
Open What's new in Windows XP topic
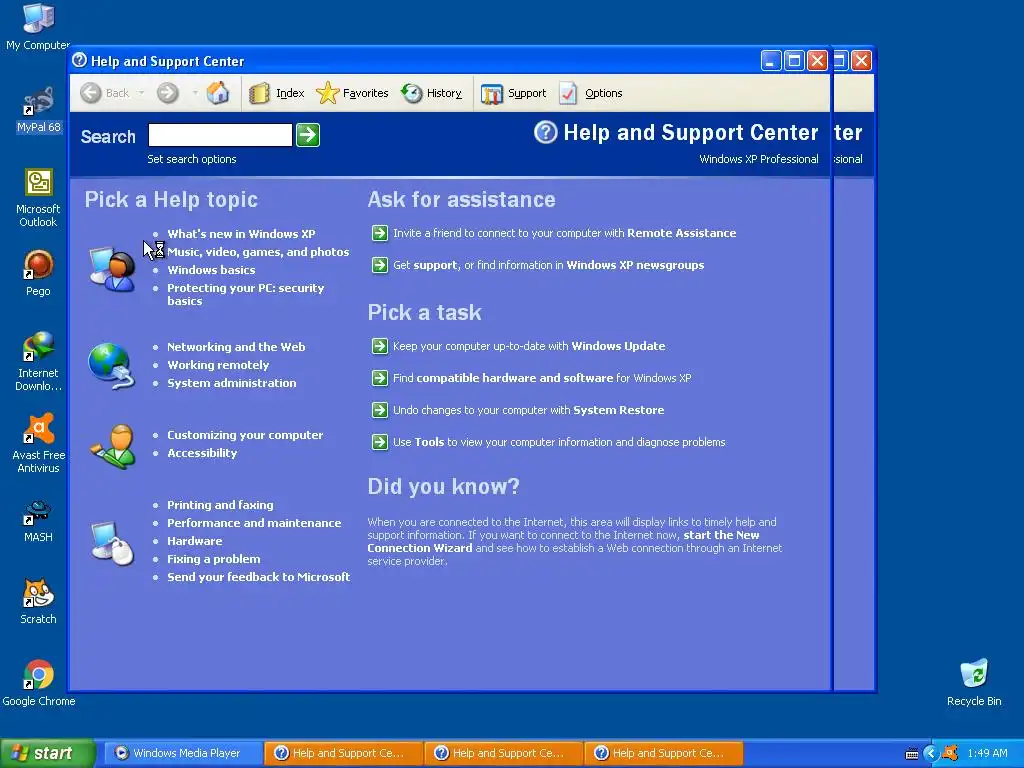coord(241,234)
